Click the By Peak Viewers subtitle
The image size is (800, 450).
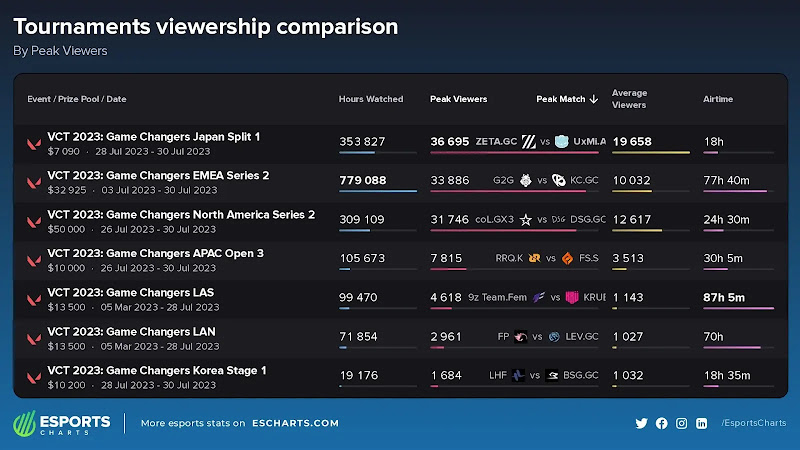click(x=60, y=51)
